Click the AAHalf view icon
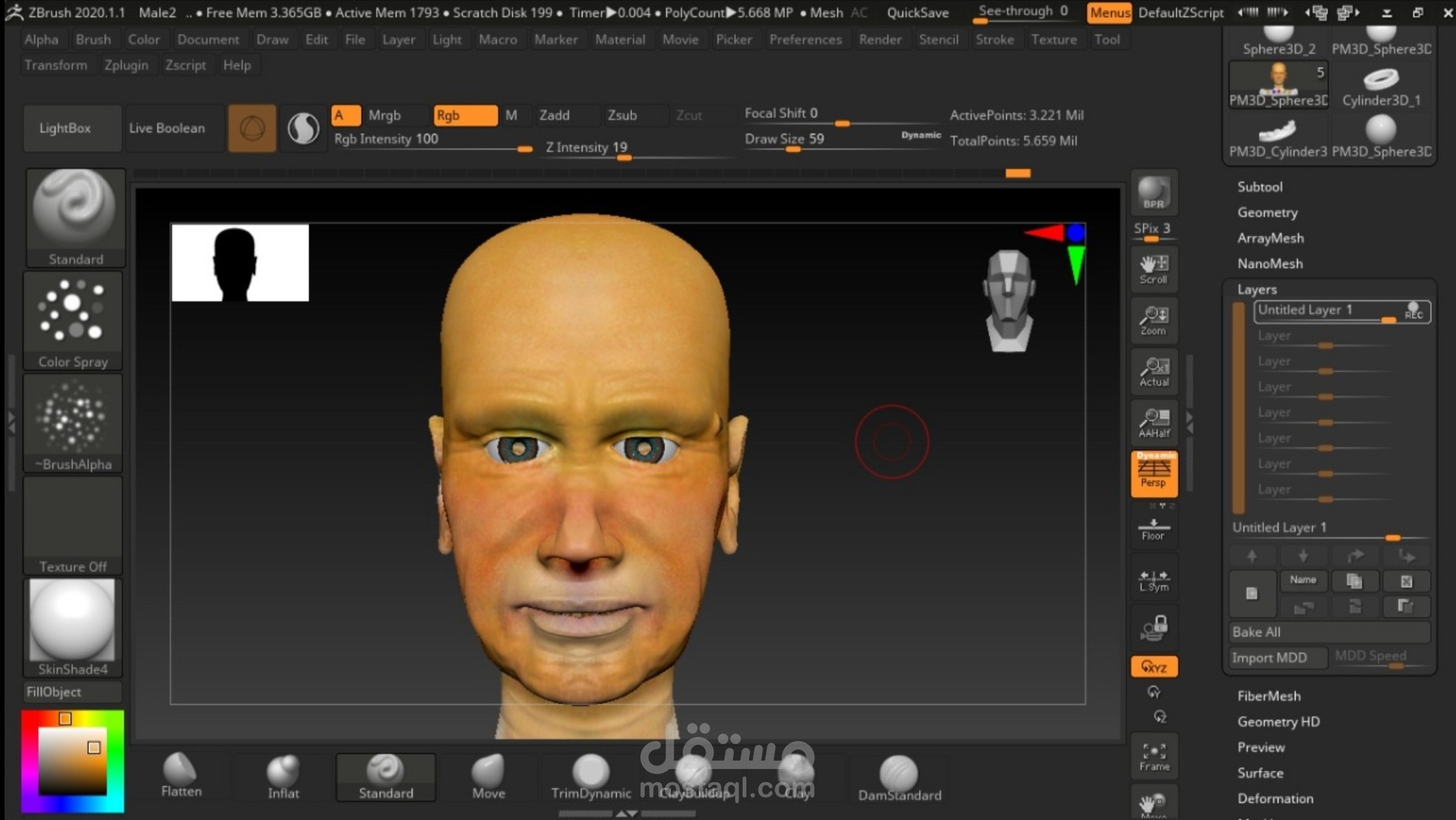 tap(1153, 423)
